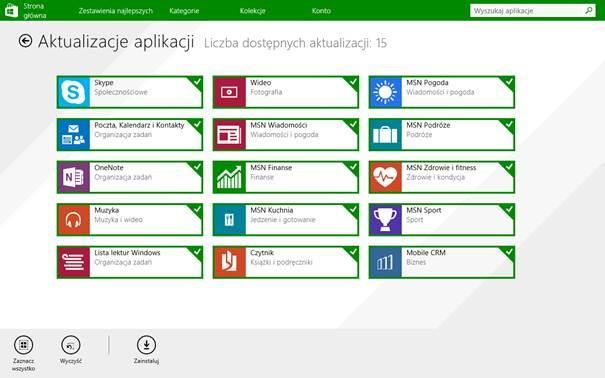Click the Poczta, Kalendarz i Kontakty icon
The image size is (605, 378).
click(74, 135)
